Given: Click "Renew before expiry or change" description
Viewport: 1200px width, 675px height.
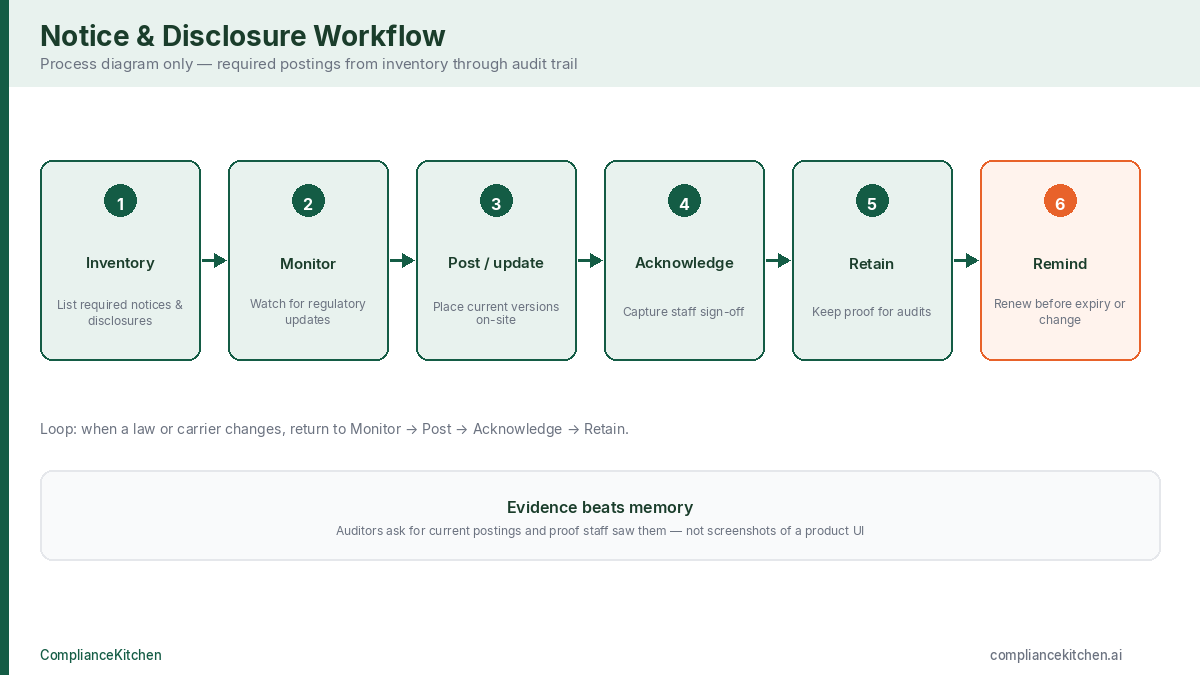Looking at the screenshot, I should pyautogui.click(x=1060, y=312).
